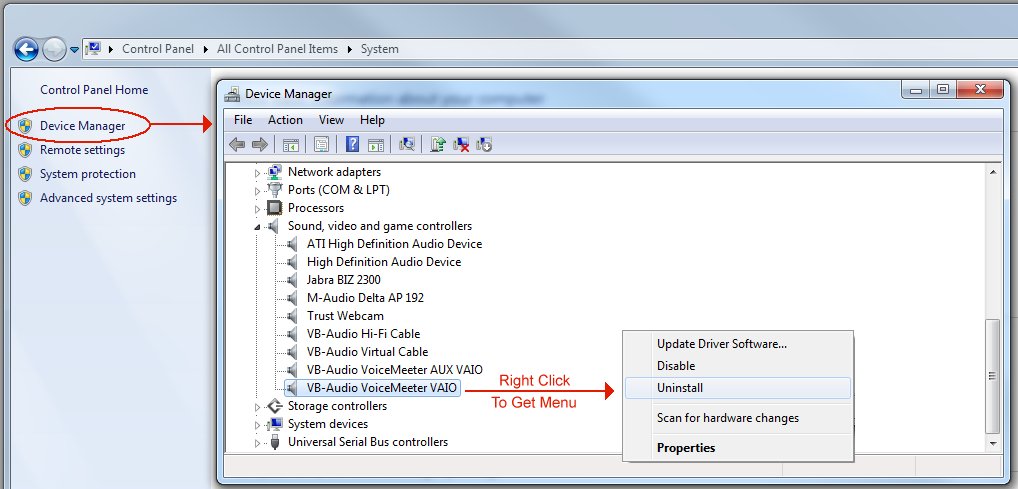Expand the Network adapters node

click(x=257, y=173)
